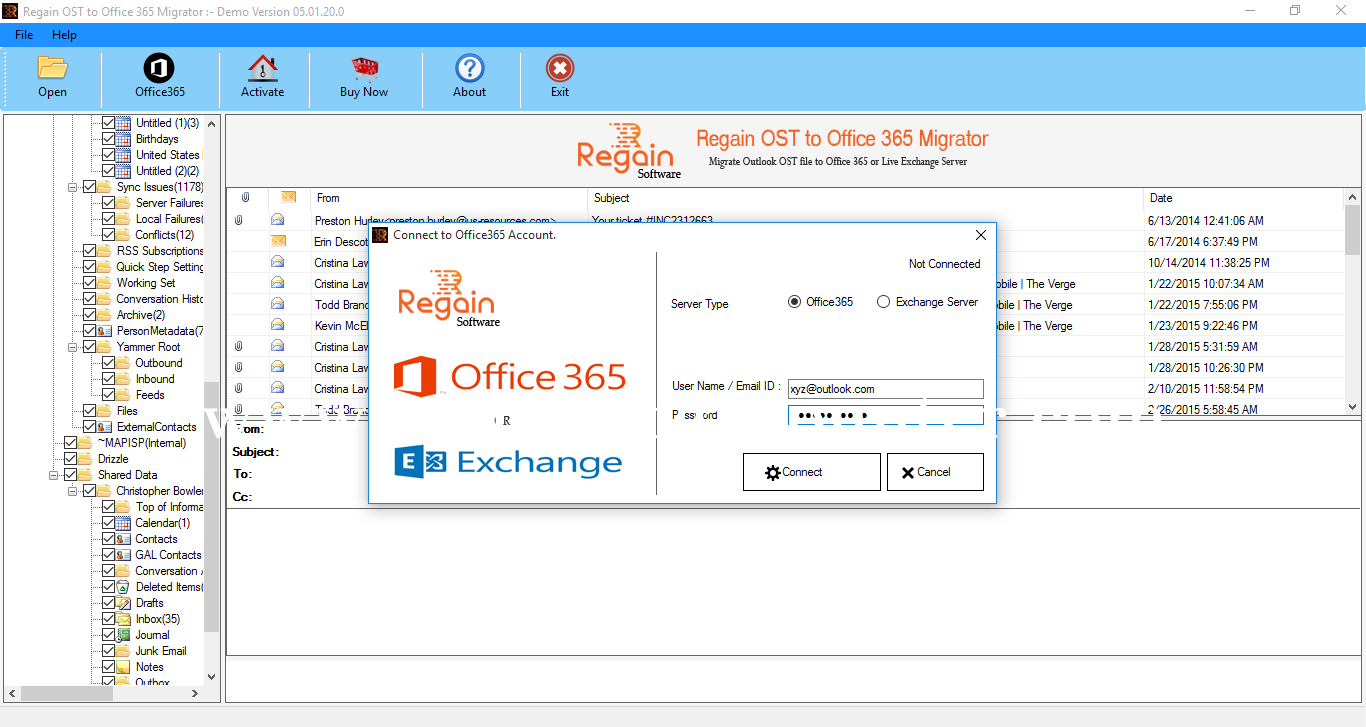Image resolution: width=1366 pixels, height=727 pixels.
Task: Select the Office365 server type radio button
Action: tap(795, 302)
